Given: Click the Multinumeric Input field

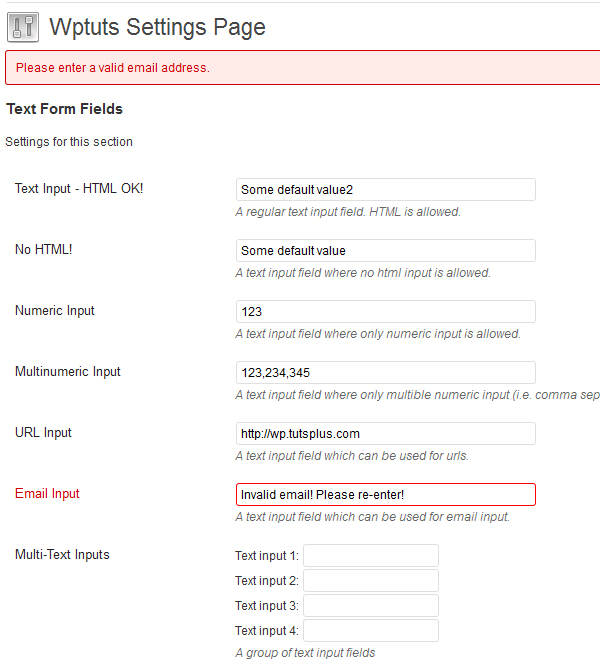Looking at the screenshot, I should pyautogui.click(x=385, y=372).
